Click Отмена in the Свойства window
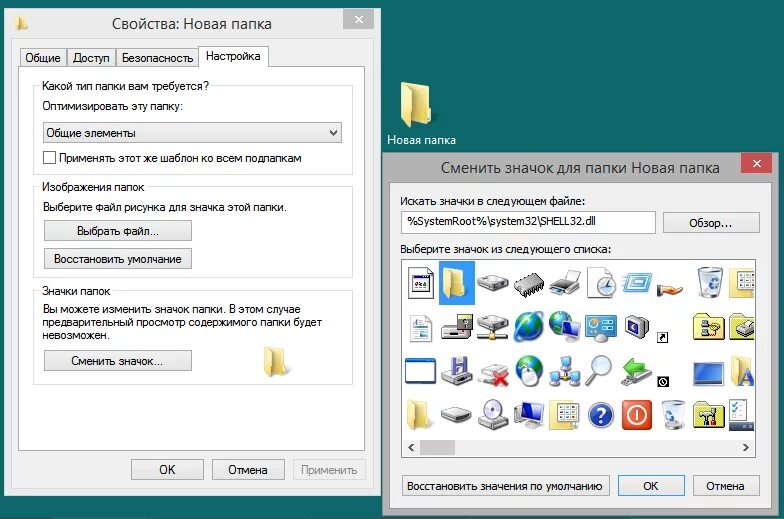Viewport: 784px width, 519px height. tap(248, 470)
